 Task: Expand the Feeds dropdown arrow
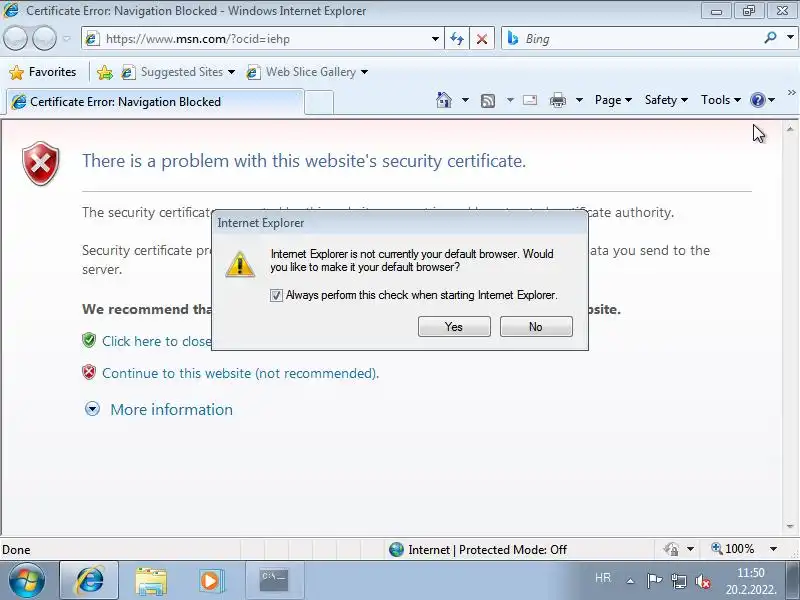510,100
